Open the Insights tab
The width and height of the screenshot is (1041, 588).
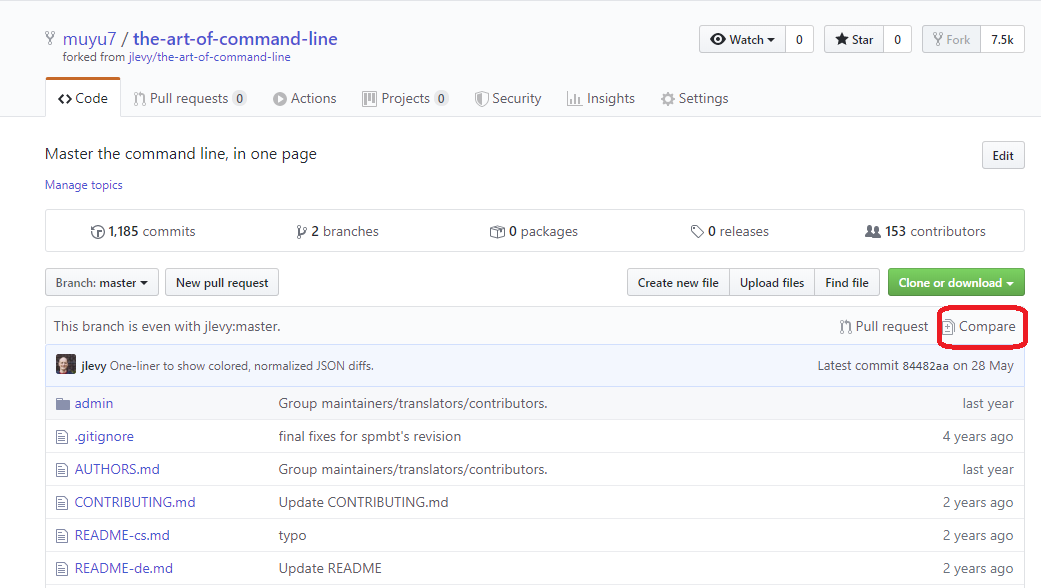600,99
